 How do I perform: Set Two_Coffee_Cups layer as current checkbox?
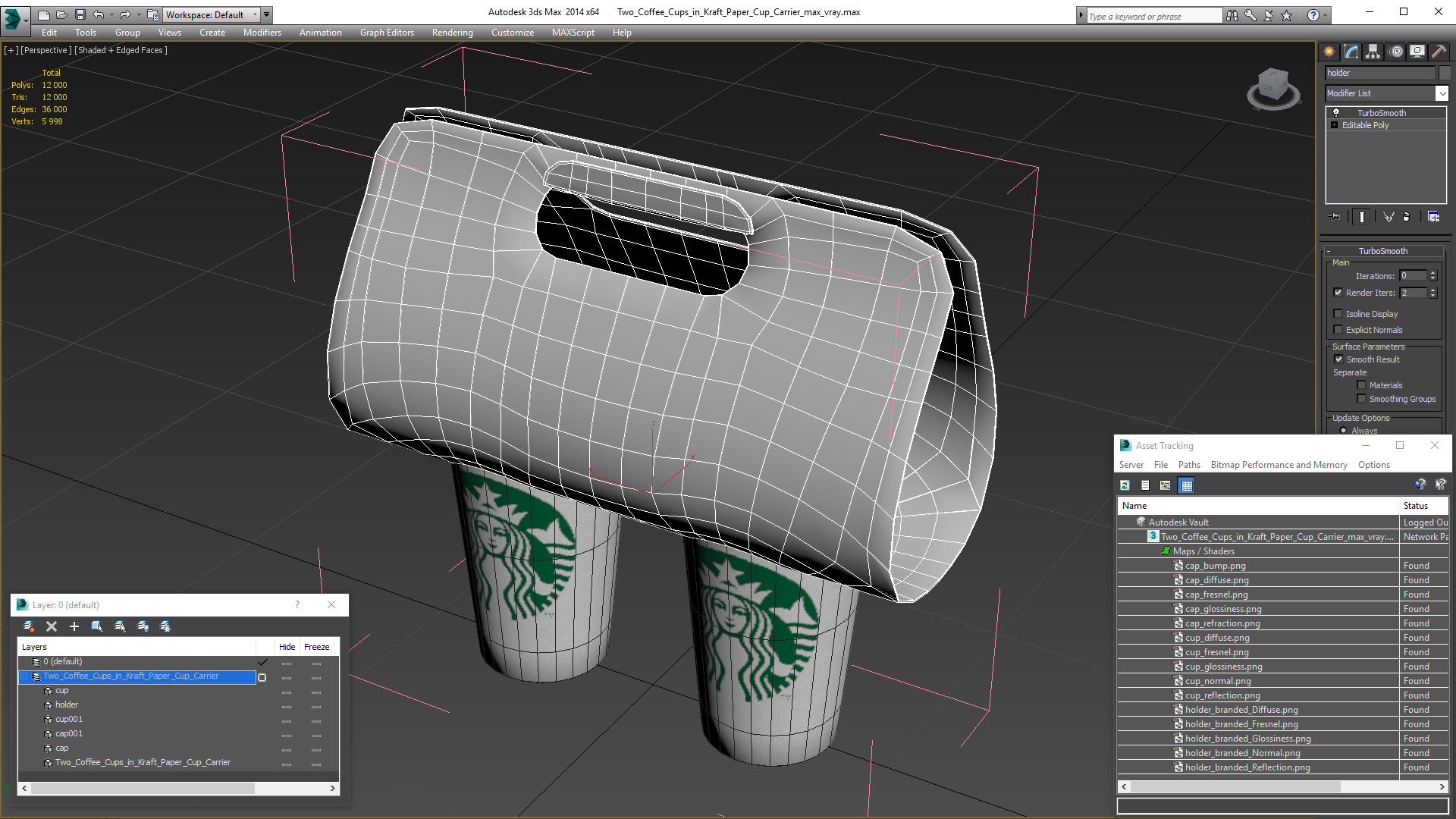262,677
